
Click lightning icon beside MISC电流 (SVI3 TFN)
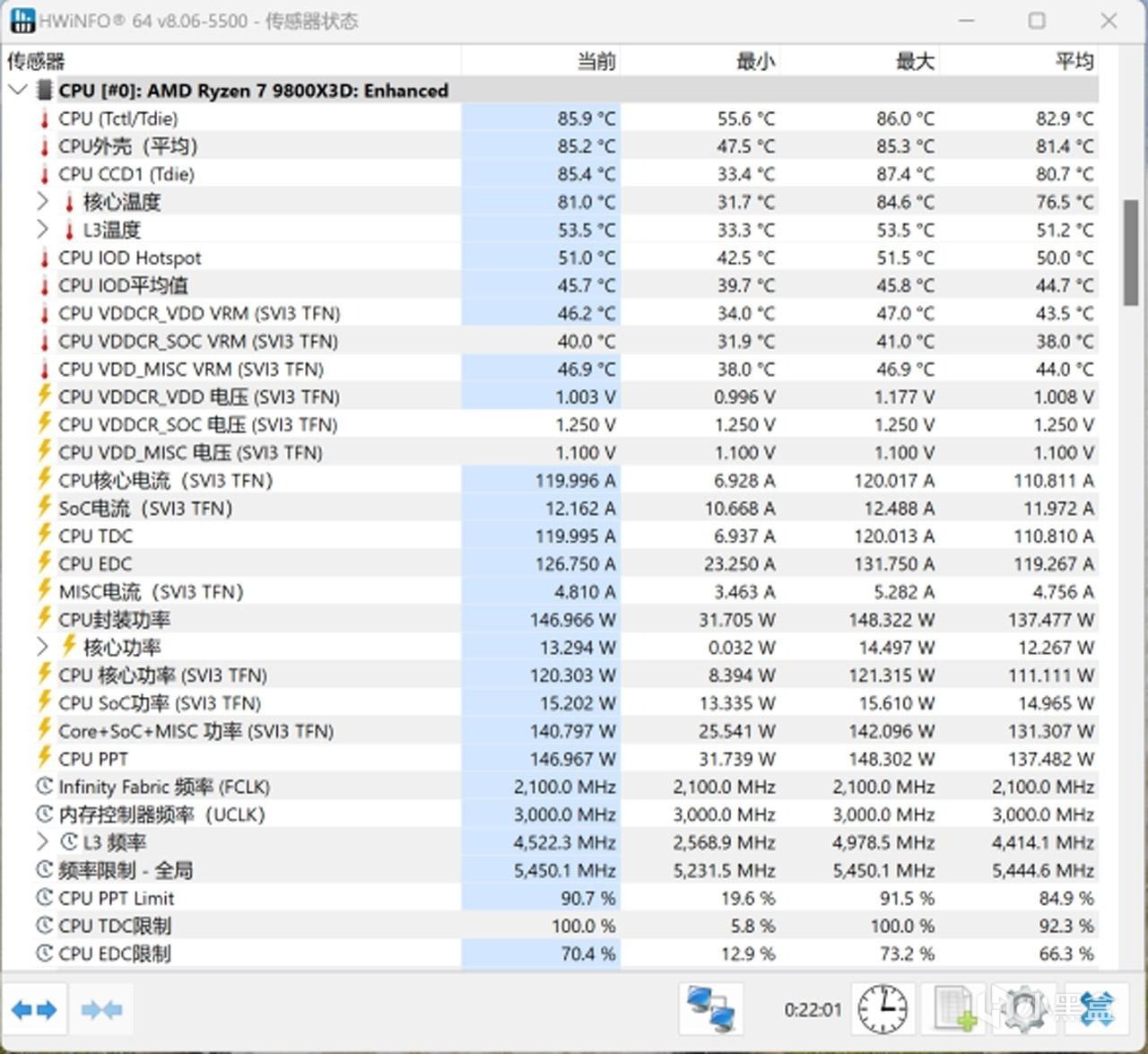click(44, 591)
